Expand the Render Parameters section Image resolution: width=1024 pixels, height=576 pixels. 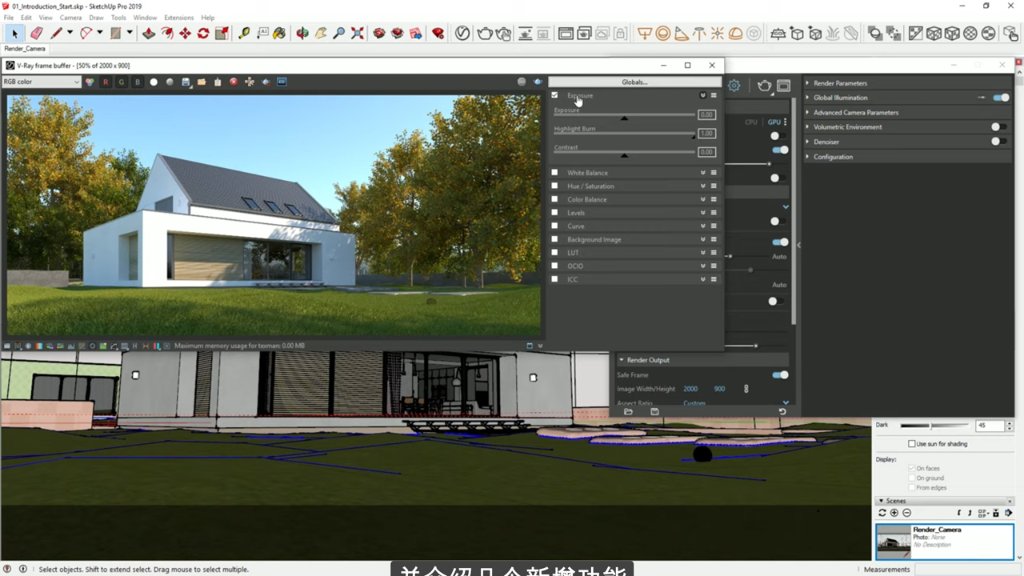(x=808, y=83)
